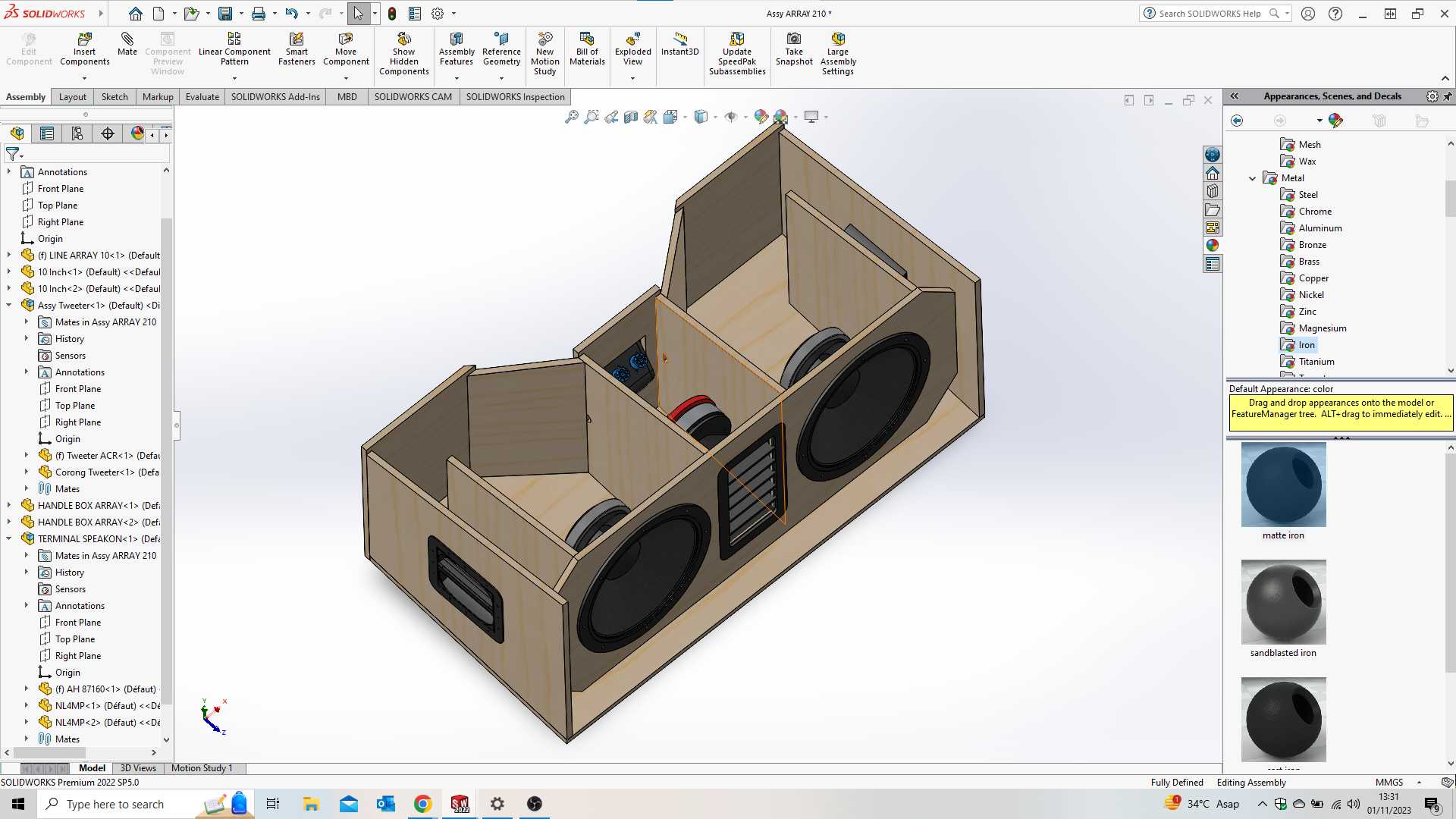Open the Exploded View dropdown arrow
Image resolution: width=1456 pixels, height=819 pixels.
(632, 78)
